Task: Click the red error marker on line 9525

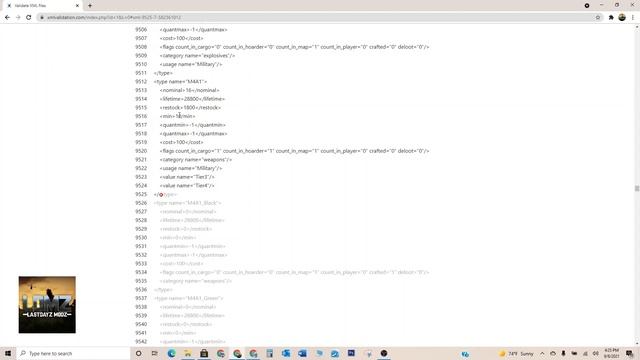Action: click(x=161, y=195)
